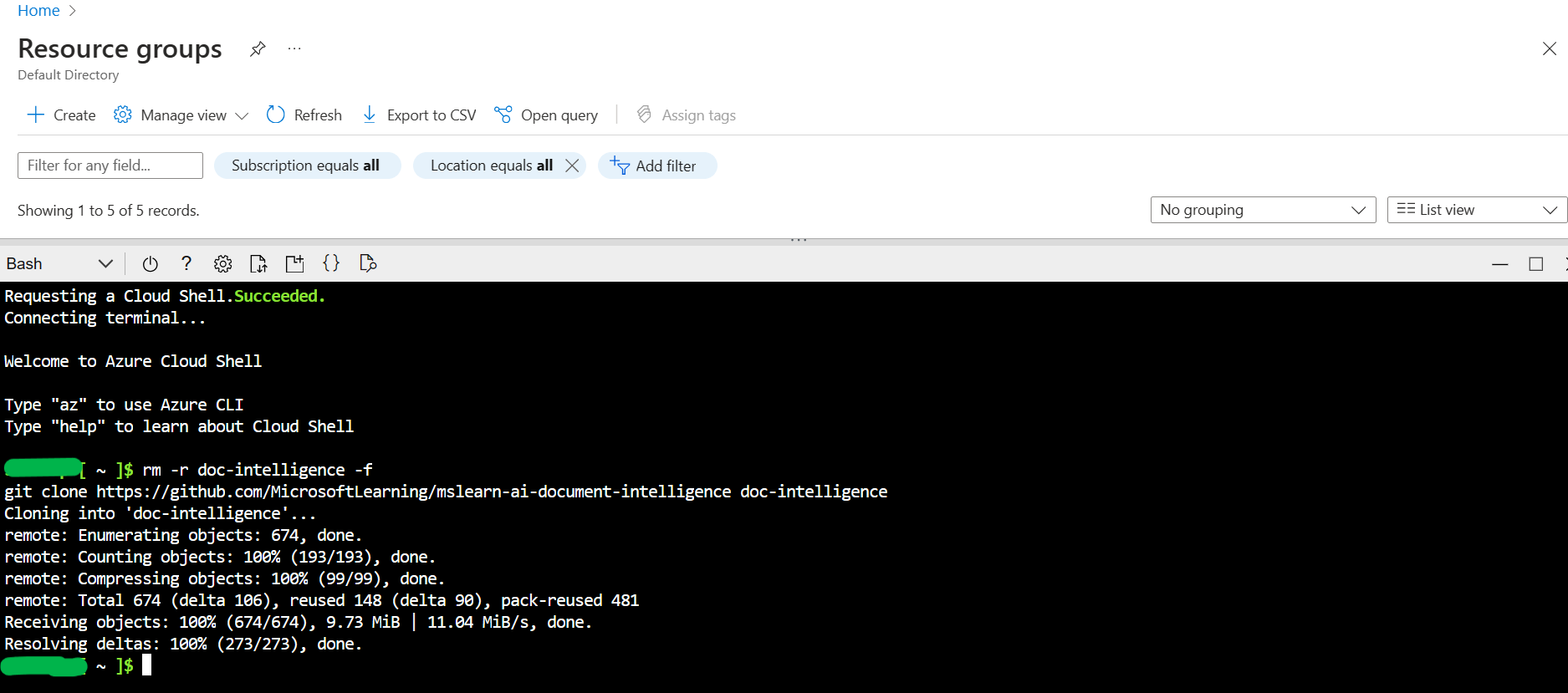Click 'Showing 1 to 5 of 5 records' text

pos(108,211)
